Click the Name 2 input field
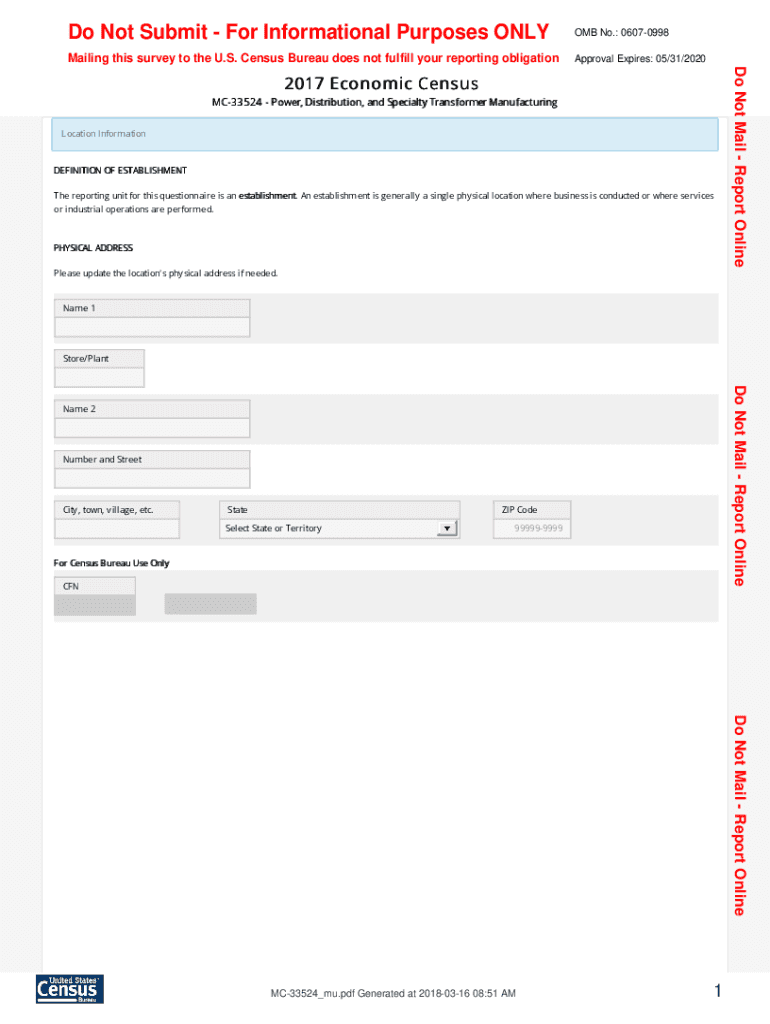 click(152, 427)
